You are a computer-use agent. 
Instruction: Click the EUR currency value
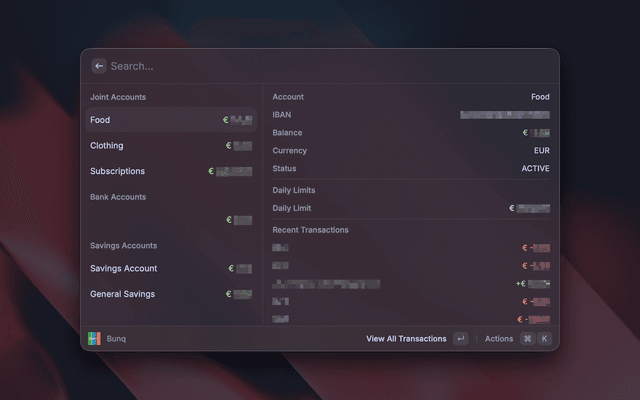point(541,151)
